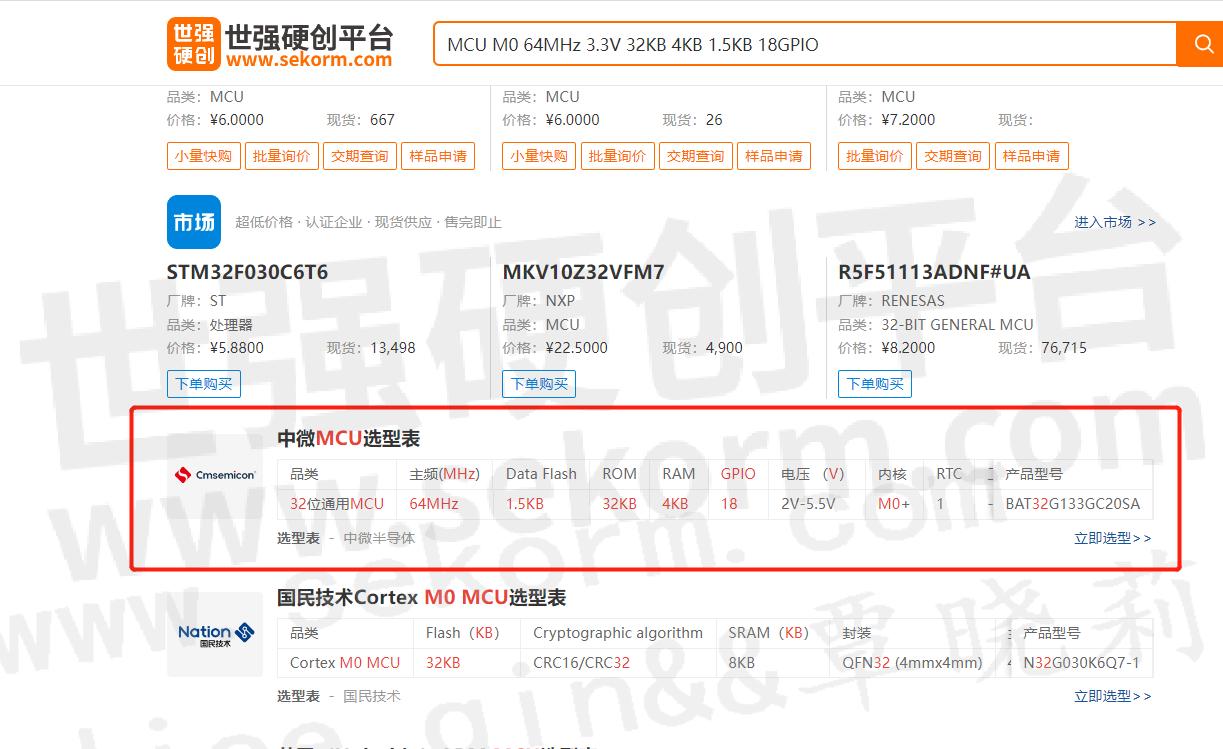
Task: Click the 中微半导体 source label
Action: (379, 538)
